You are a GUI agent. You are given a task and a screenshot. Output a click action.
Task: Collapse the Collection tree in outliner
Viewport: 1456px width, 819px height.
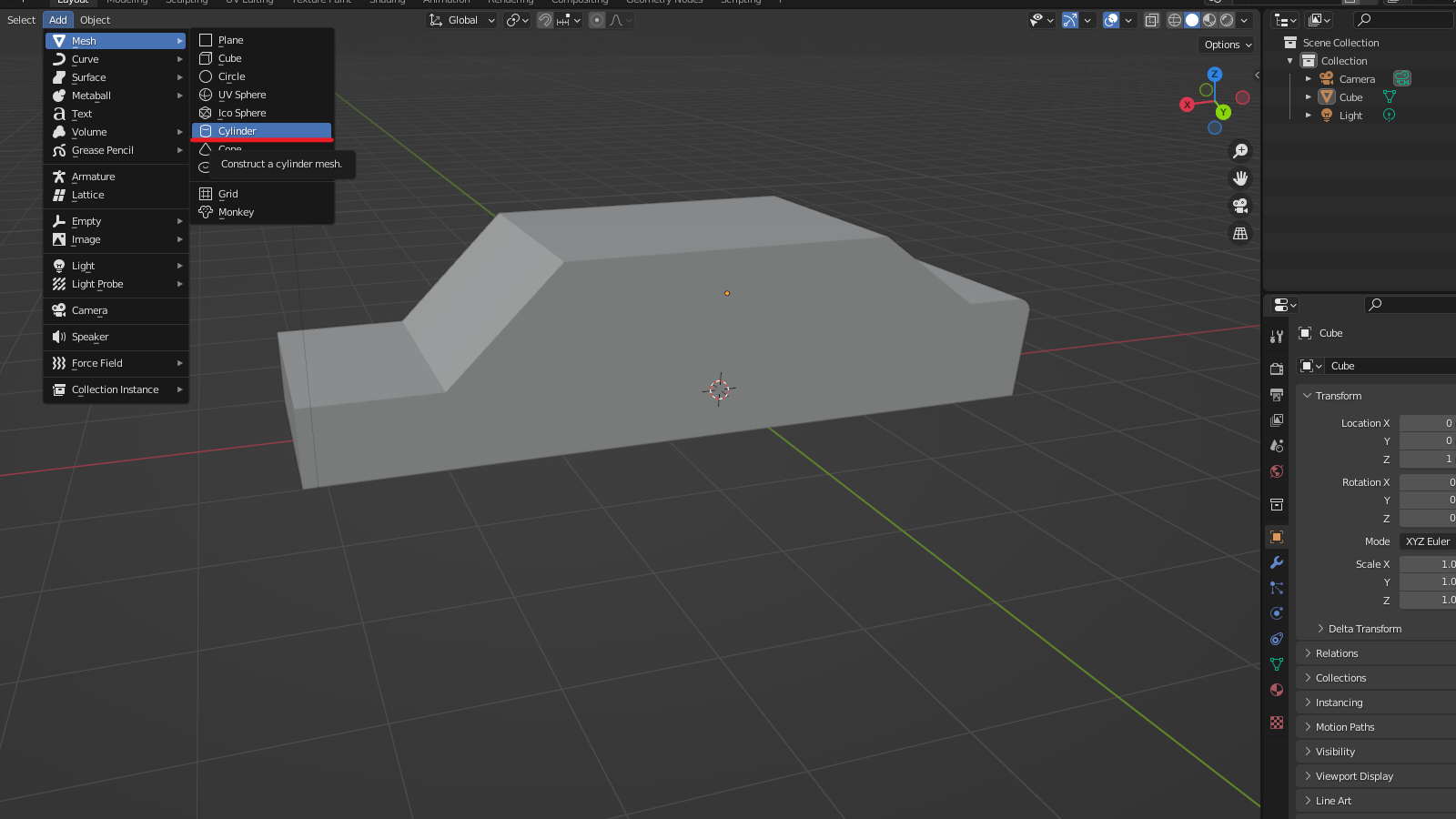click(x=1289, y=61)
